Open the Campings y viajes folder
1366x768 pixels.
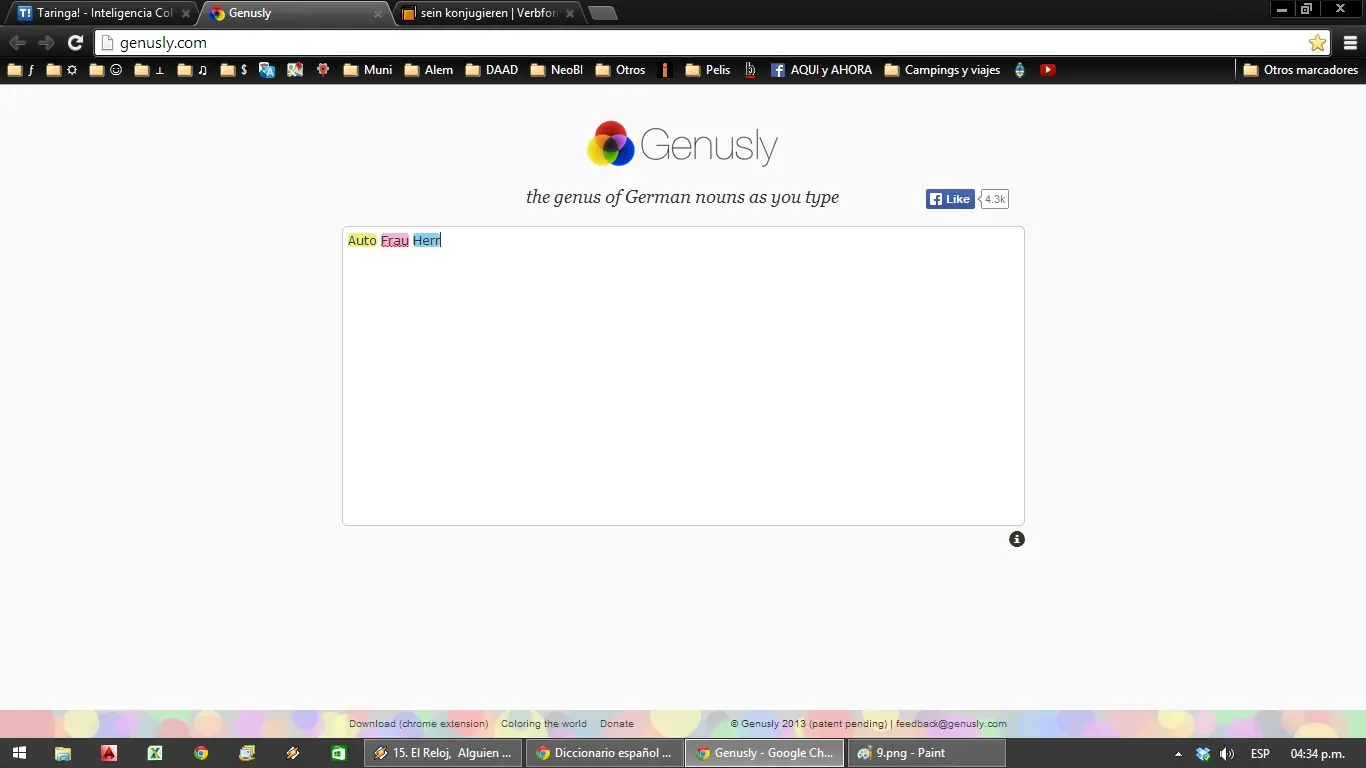943,70
